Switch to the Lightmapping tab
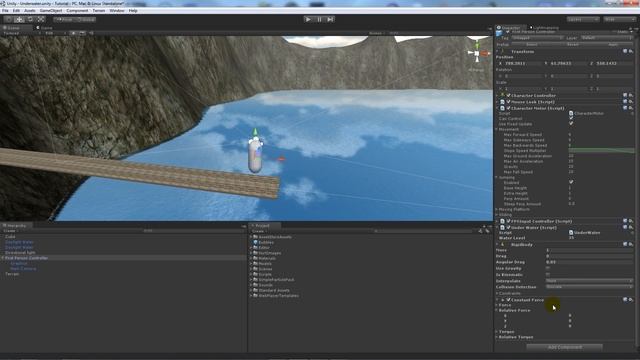 545,28
